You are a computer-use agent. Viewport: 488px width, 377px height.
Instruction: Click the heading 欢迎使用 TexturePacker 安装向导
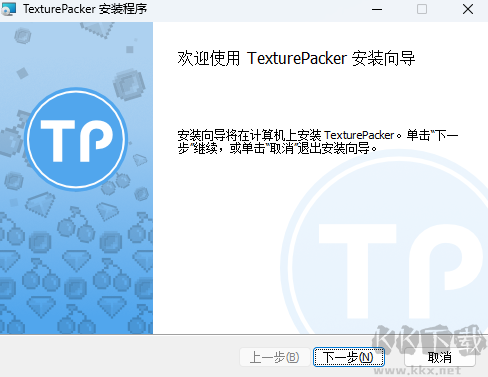(296, 58)
